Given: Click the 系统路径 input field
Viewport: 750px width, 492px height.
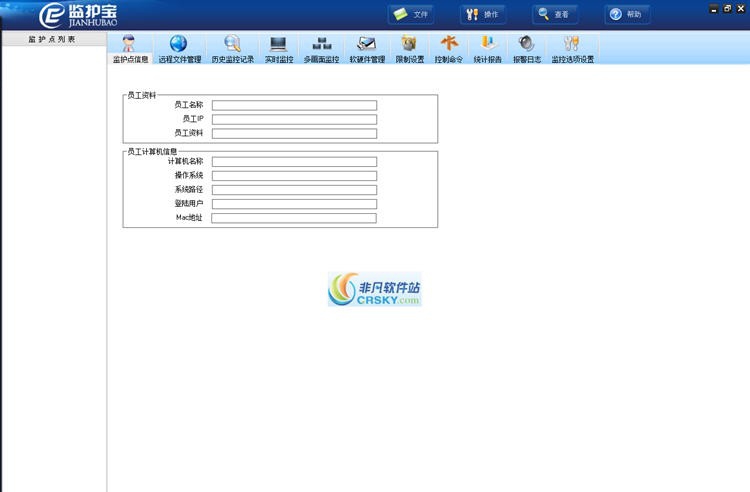Looking at the screenshot, I should (294, 190).
